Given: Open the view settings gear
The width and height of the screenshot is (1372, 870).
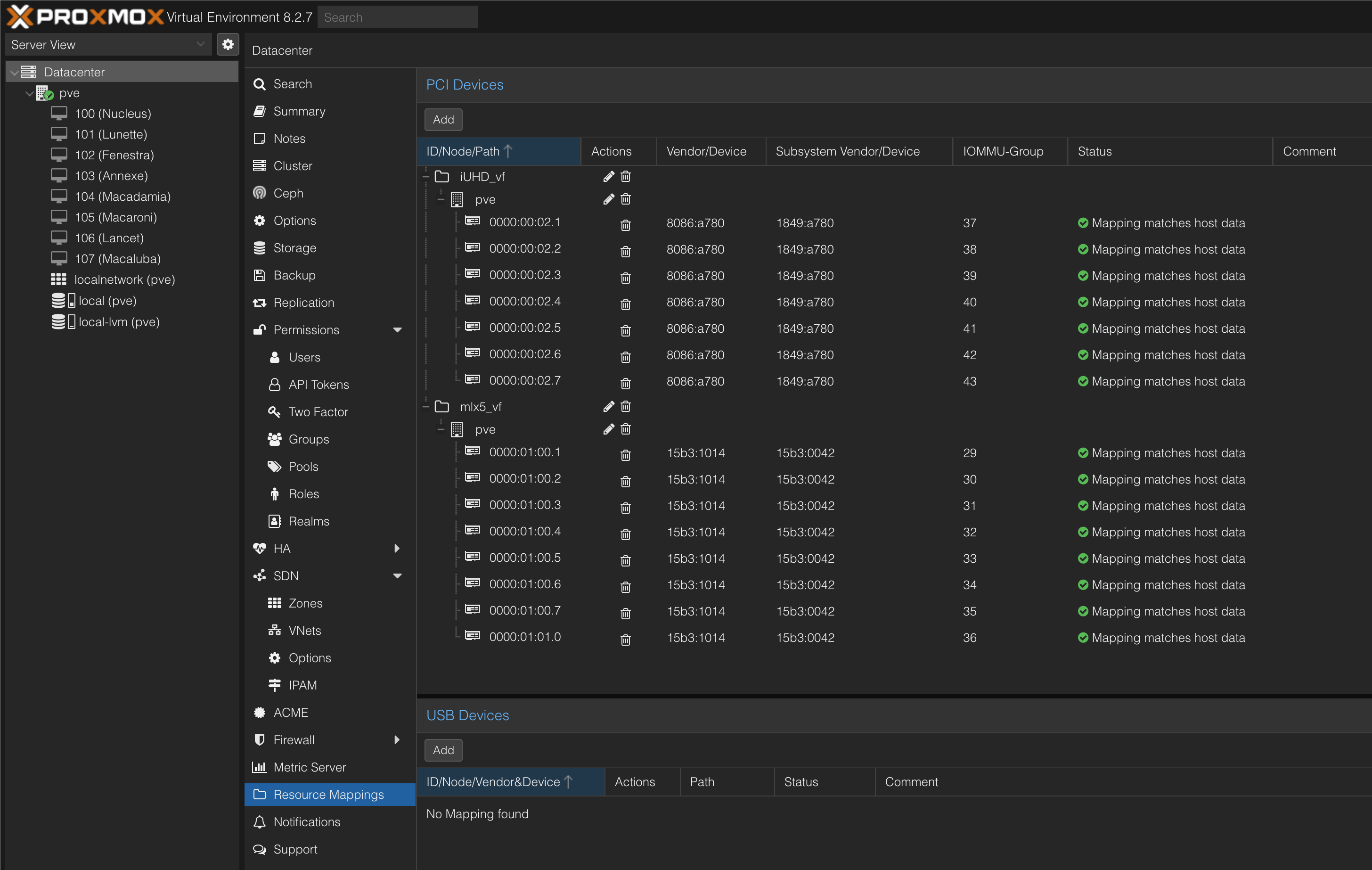Looking at the screenshot, I should tap(228, 44).
